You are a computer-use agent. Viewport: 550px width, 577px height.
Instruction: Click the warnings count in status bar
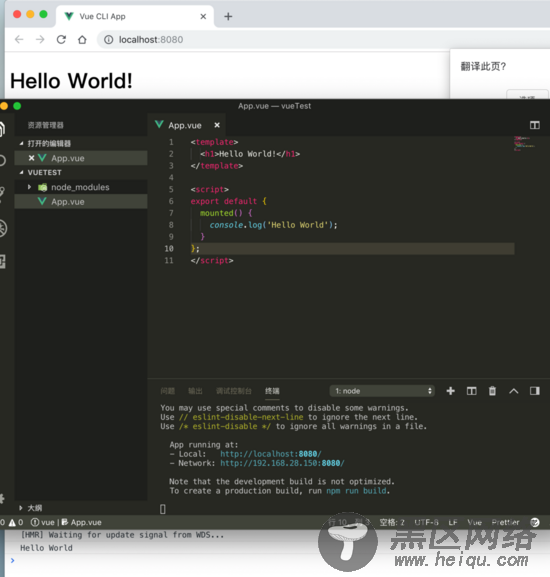(x=16, y=522)
